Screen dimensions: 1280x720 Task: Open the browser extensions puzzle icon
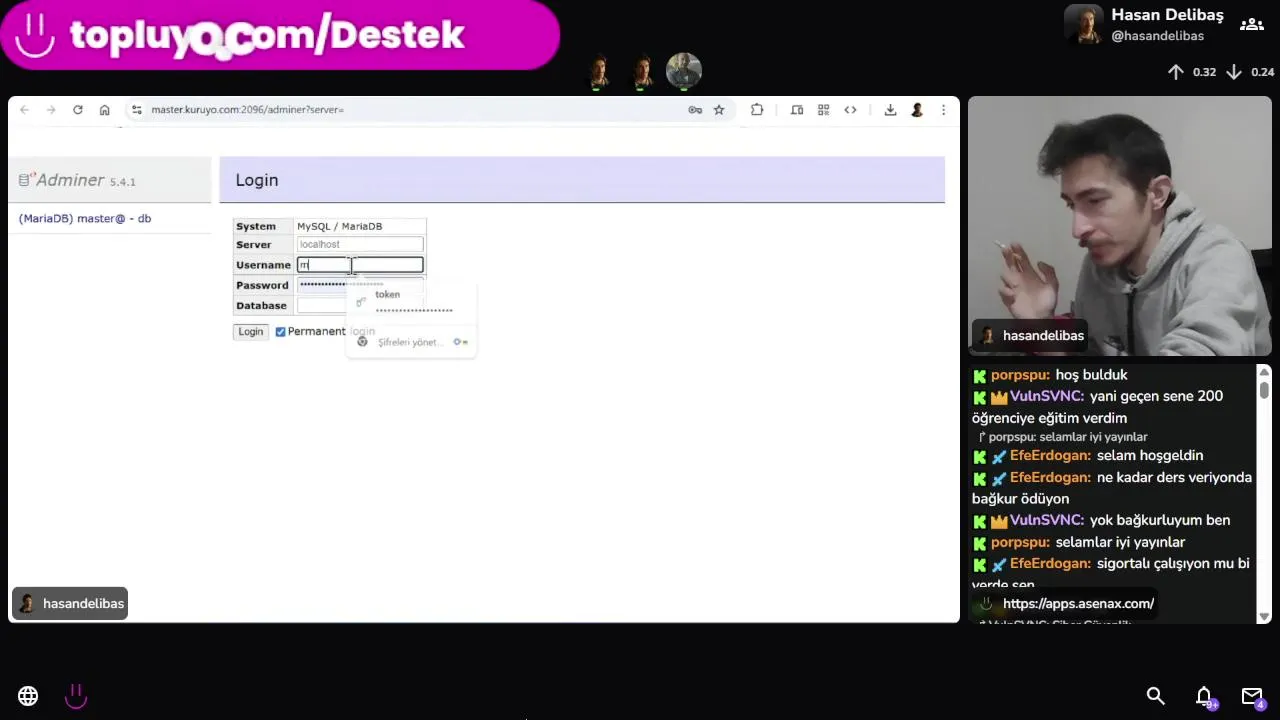pyautogui.click(x=757, y=110)
